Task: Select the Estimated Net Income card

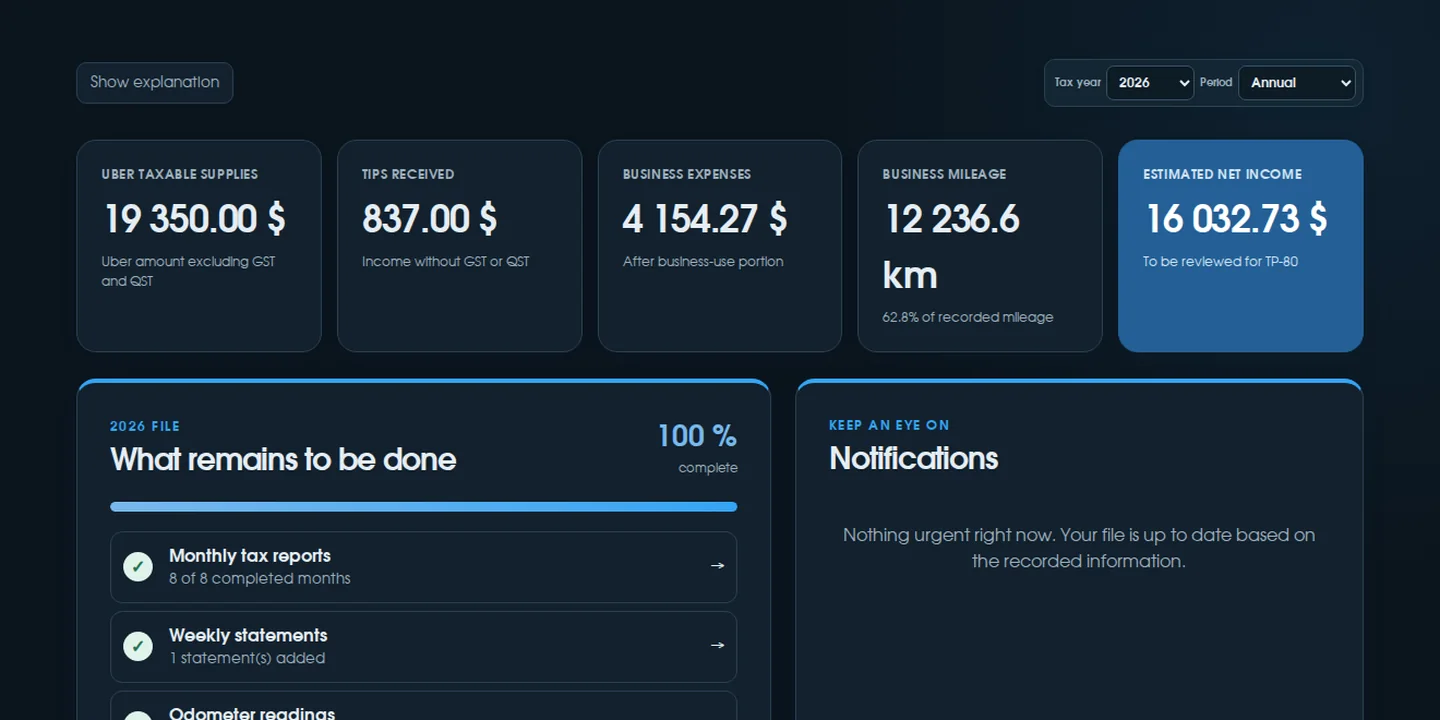Action: click(x=1241, y=246)
